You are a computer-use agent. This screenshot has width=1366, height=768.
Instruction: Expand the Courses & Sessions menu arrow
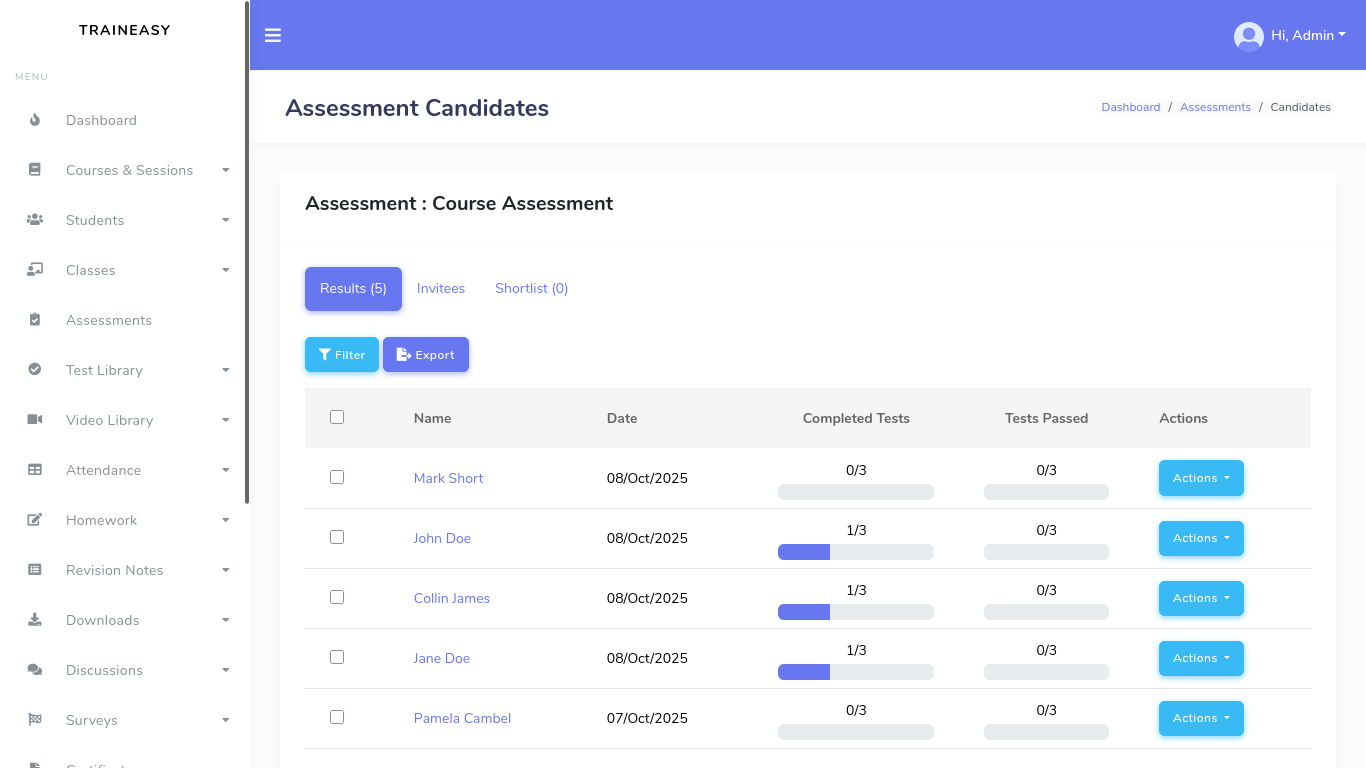coord(226,170)
